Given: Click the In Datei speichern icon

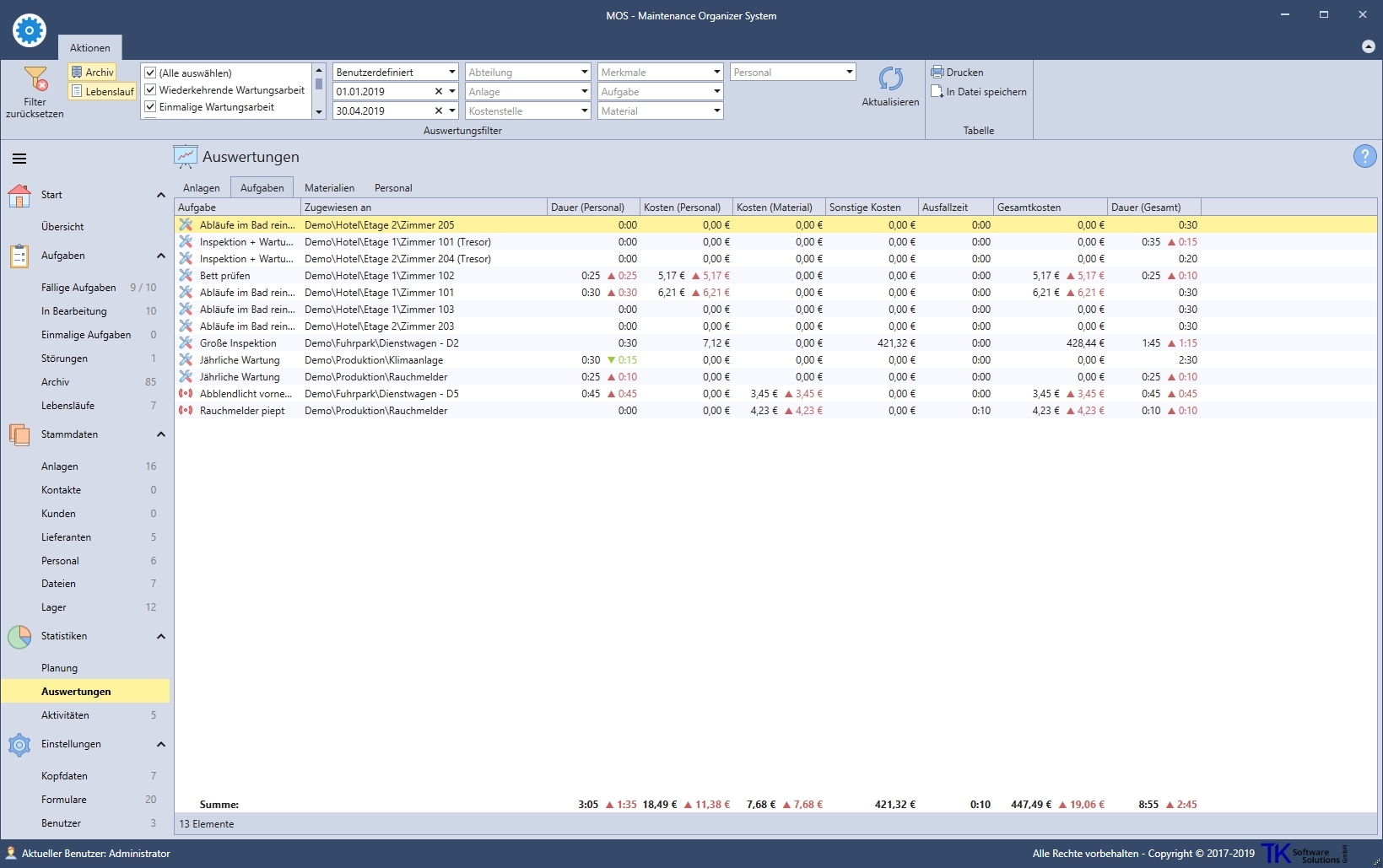Looking at the screenshot, I should coord(937,92).
